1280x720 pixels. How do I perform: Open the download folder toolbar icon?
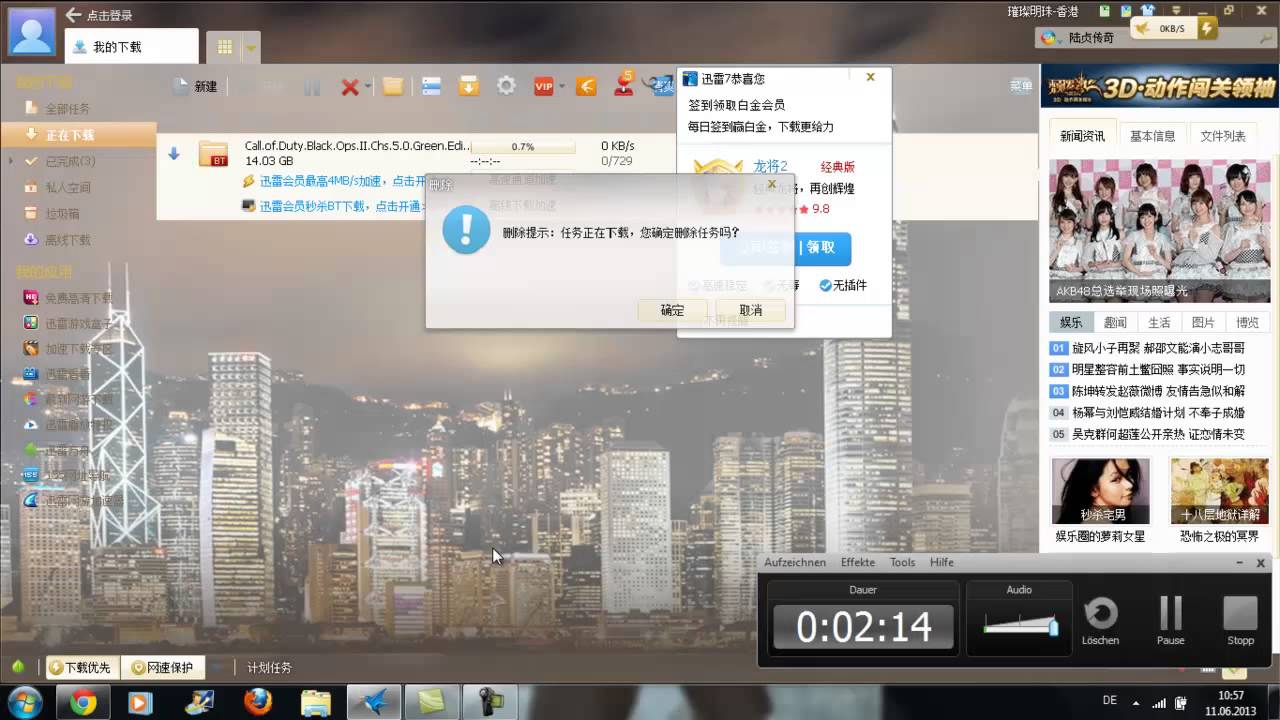coord(393,87)
